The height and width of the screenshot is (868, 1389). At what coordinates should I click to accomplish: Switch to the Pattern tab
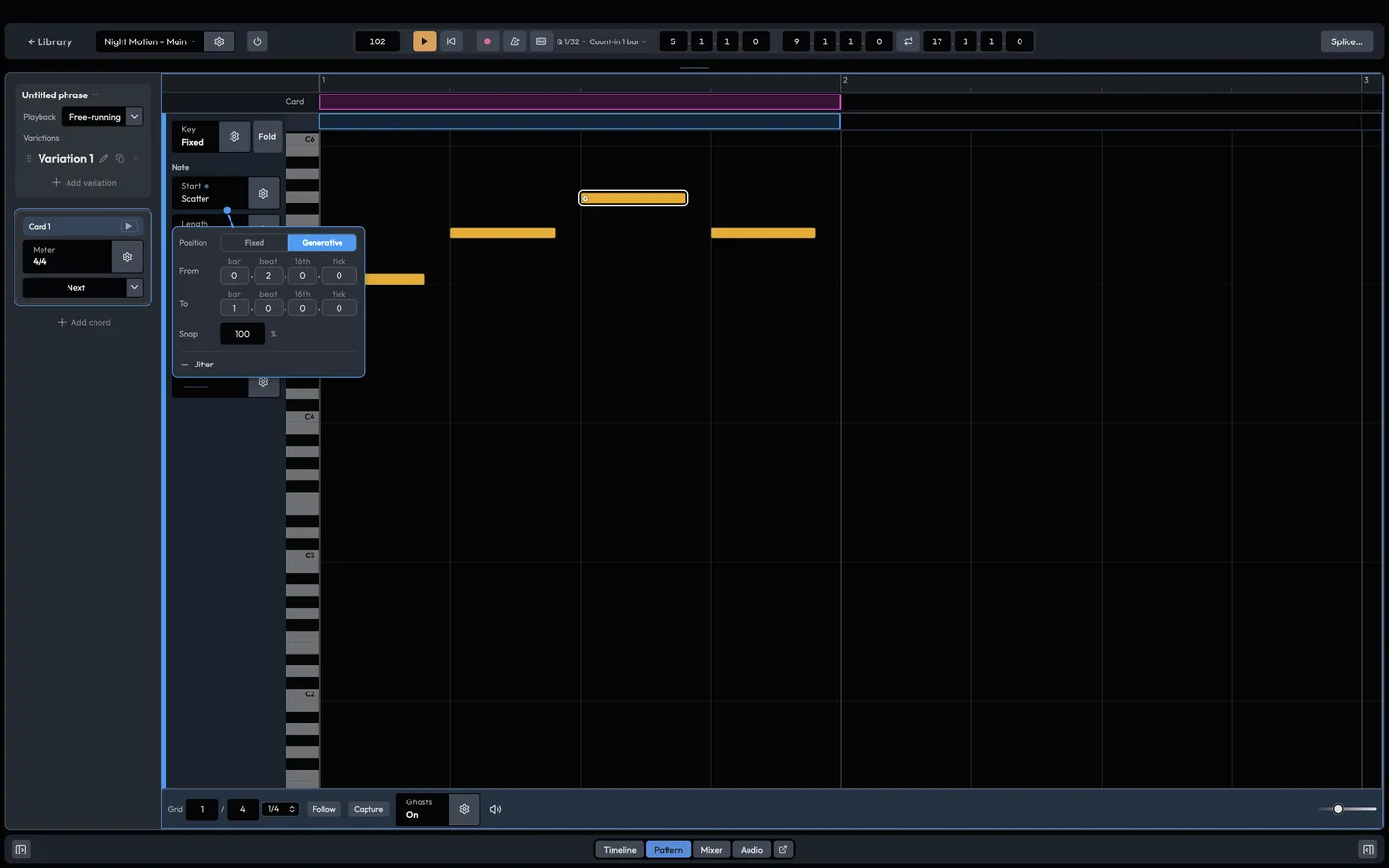tap(668, 850)
